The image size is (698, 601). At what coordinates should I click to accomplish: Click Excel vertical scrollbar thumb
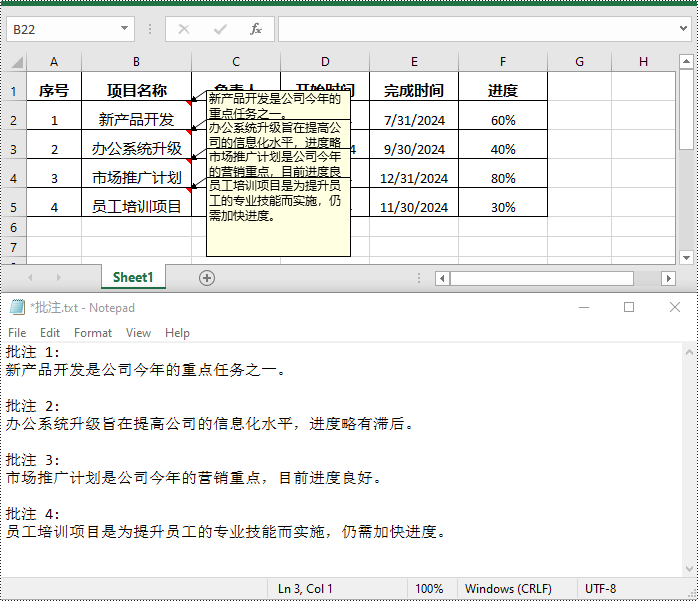(x=686, y=109)
